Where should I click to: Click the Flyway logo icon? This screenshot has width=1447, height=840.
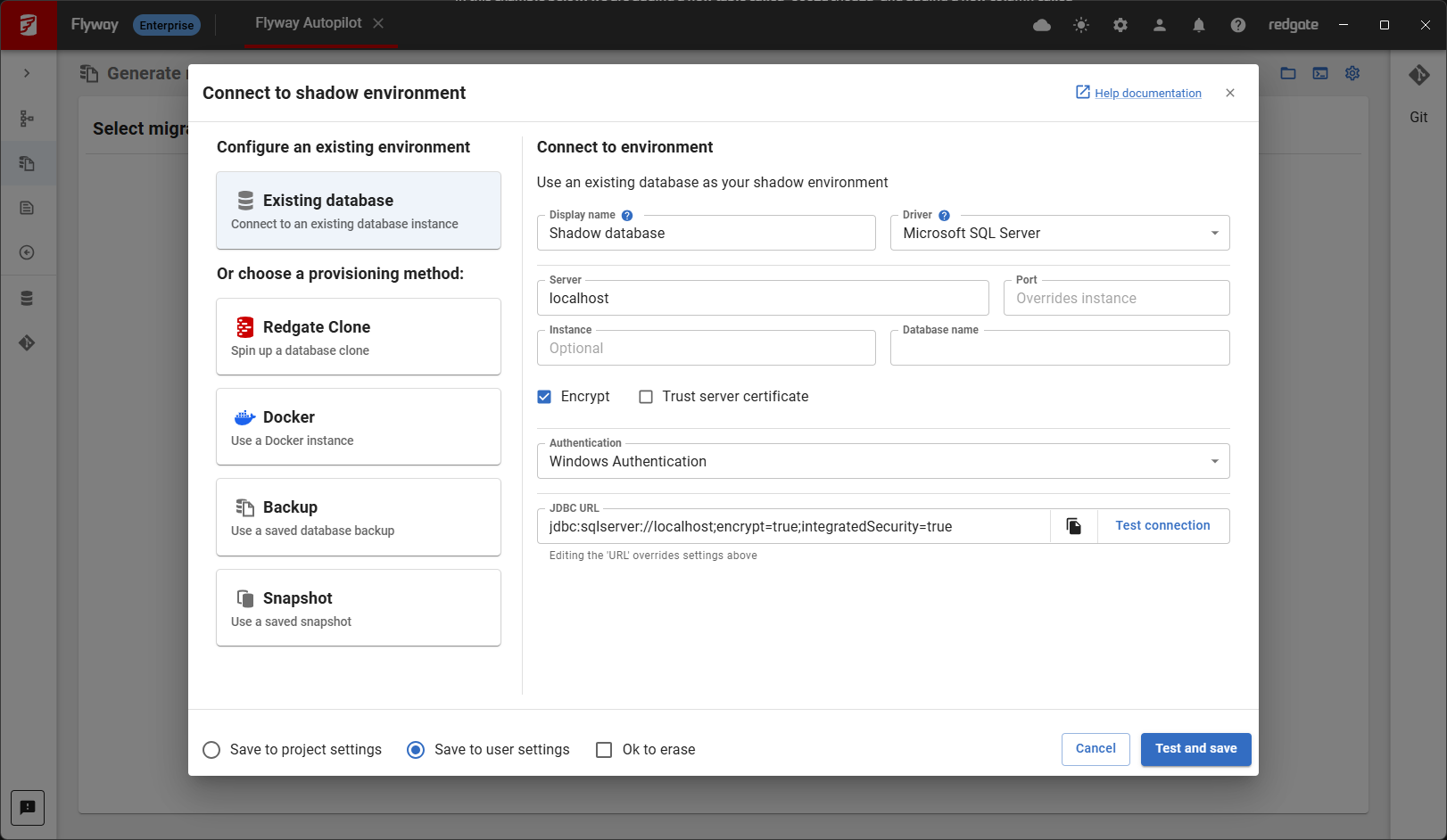click(x=29, y=25)
